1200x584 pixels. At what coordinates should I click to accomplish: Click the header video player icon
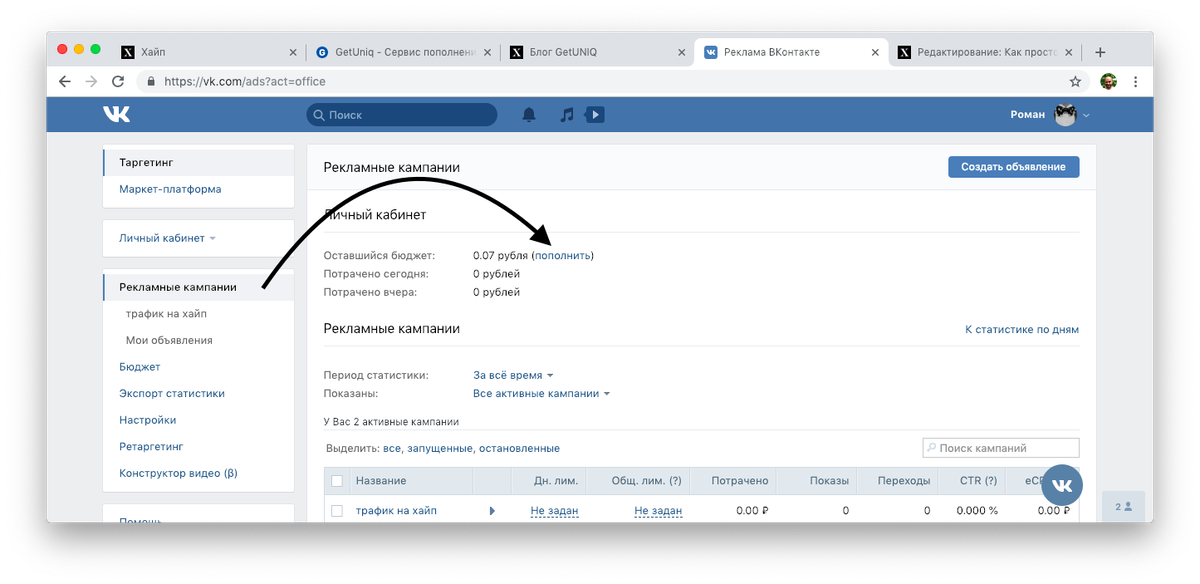tap(594, 115)
